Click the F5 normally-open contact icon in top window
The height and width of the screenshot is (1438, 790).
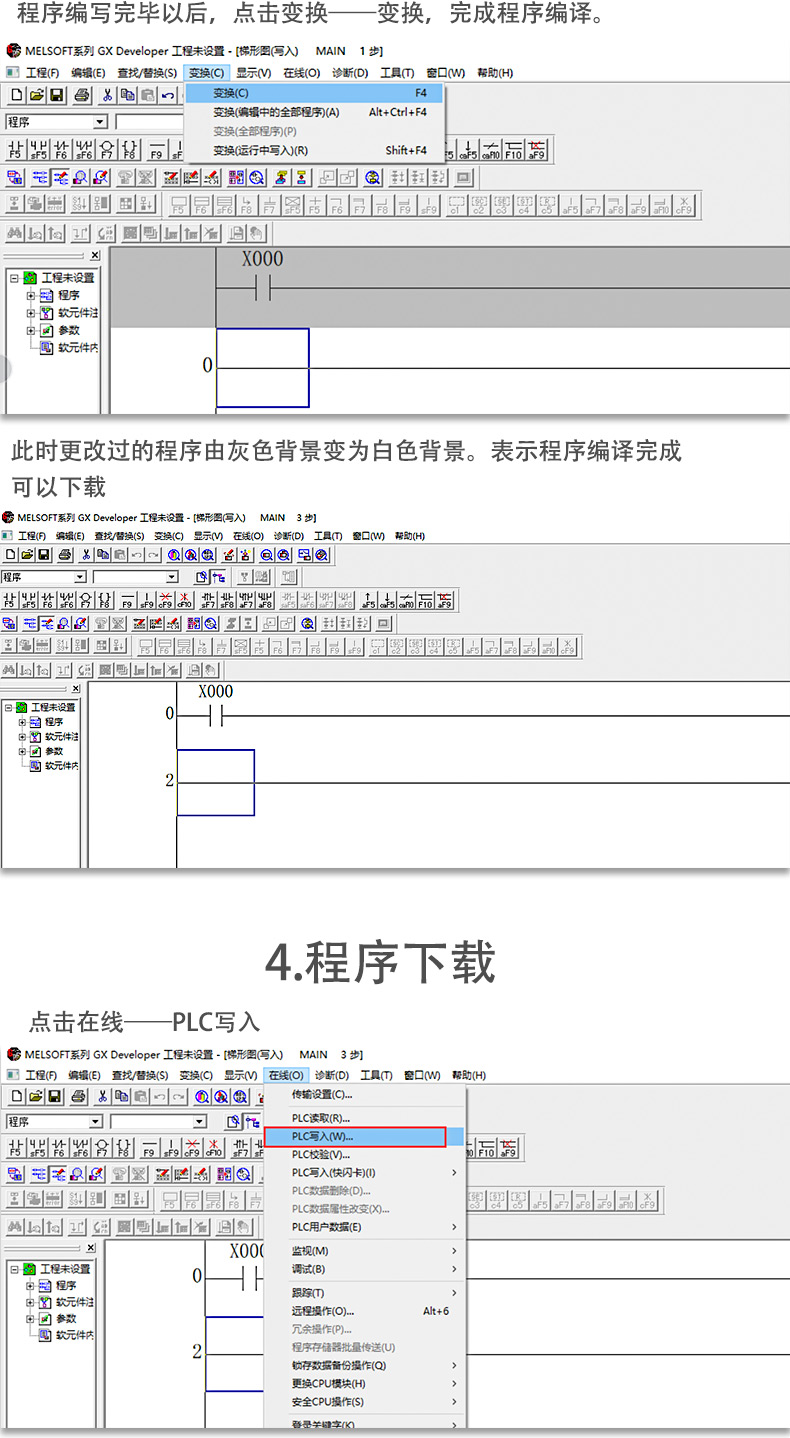click(x=15, y=150)
